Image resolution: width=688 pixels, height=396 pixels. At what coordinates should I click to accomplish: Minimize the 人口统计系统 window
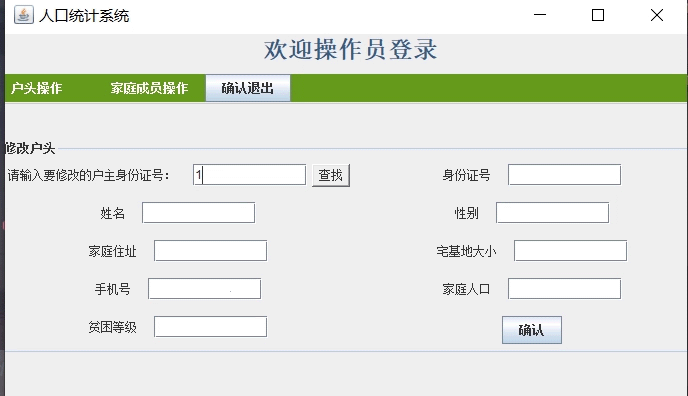pyautogui.click(x=540, y=15)
